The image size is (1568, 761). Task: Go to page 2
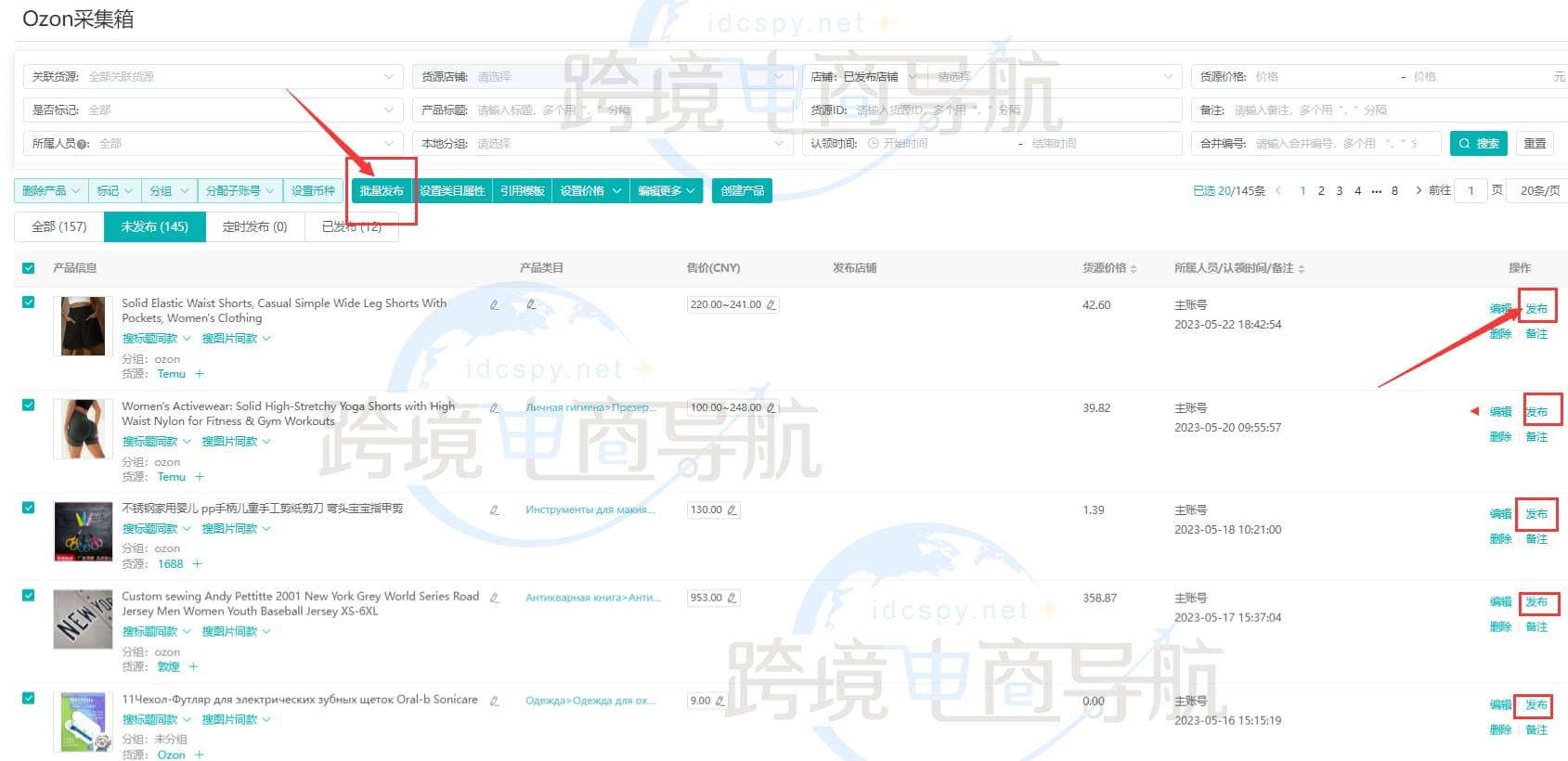pos(1321,191)
